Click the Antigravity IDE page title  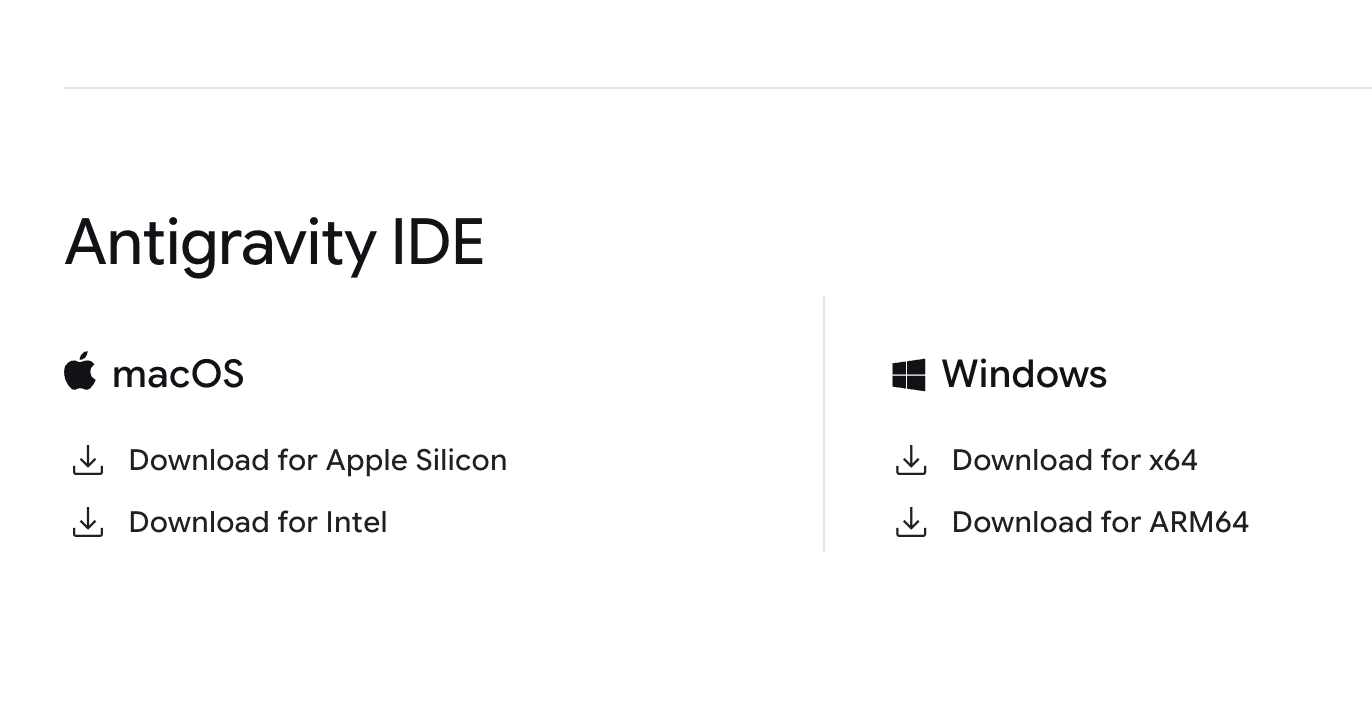pos(274,243)
